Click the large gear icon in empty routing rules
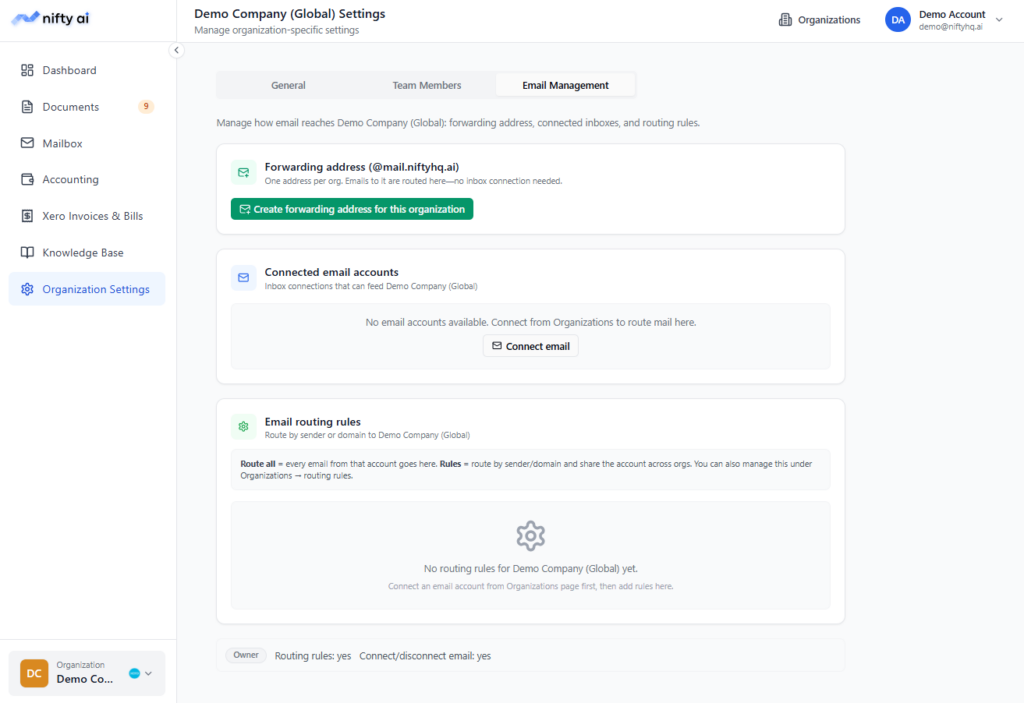 tap(530, 536)
